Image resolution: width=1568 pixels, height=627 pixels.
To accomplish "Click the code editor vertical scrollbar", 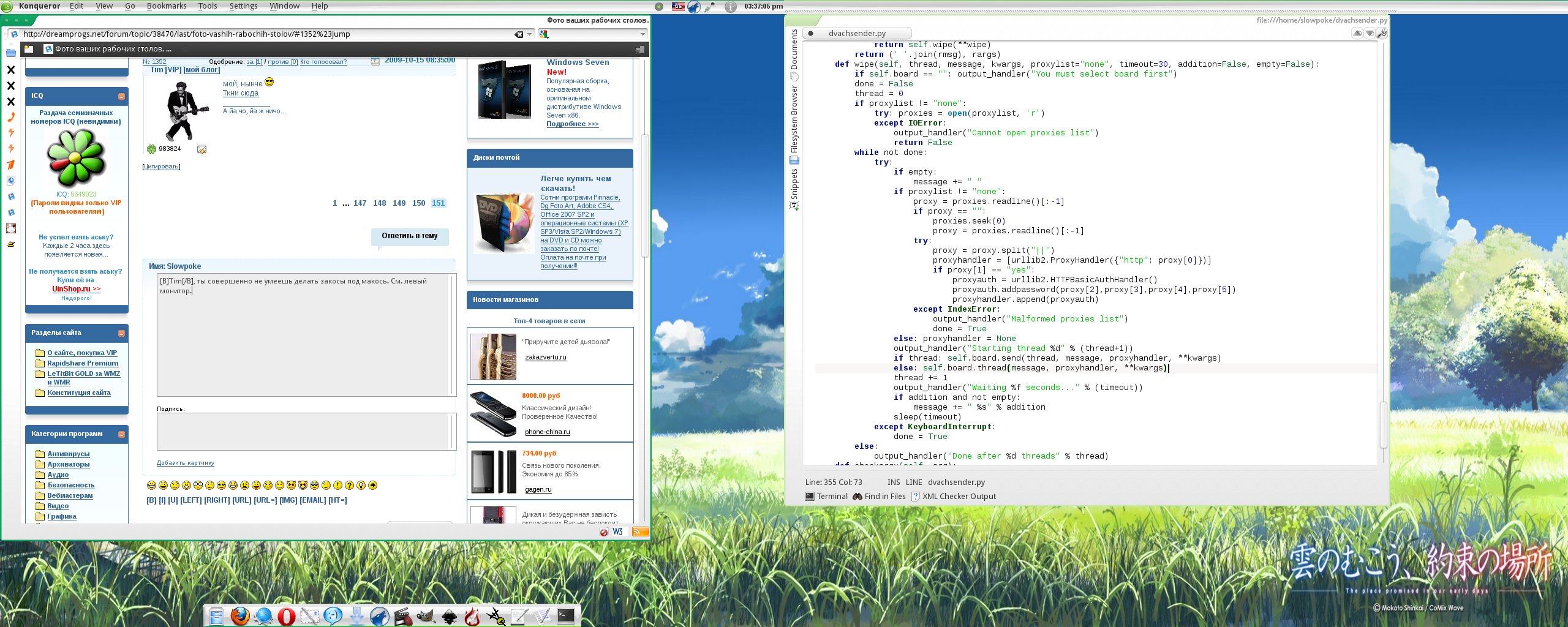I will (x=1383, y=425).
